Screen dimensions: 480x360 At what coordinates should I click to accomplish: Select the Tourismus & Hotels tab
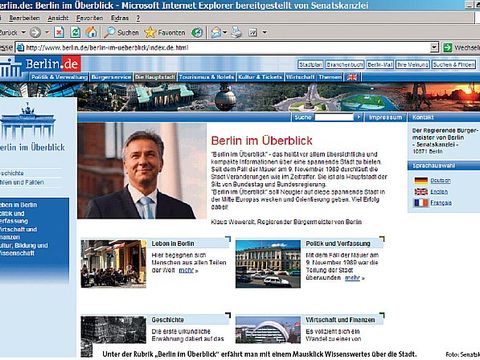pos(207,77)
